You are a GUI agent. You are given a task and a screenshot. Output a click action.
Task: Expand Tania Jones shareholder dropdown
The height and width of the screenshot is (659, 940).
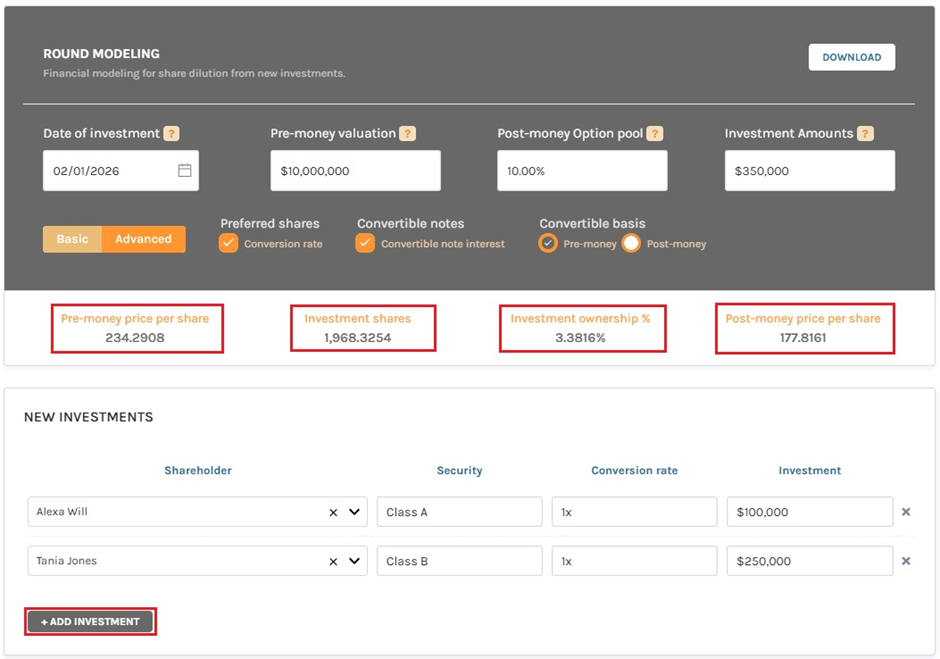[354, 561]
